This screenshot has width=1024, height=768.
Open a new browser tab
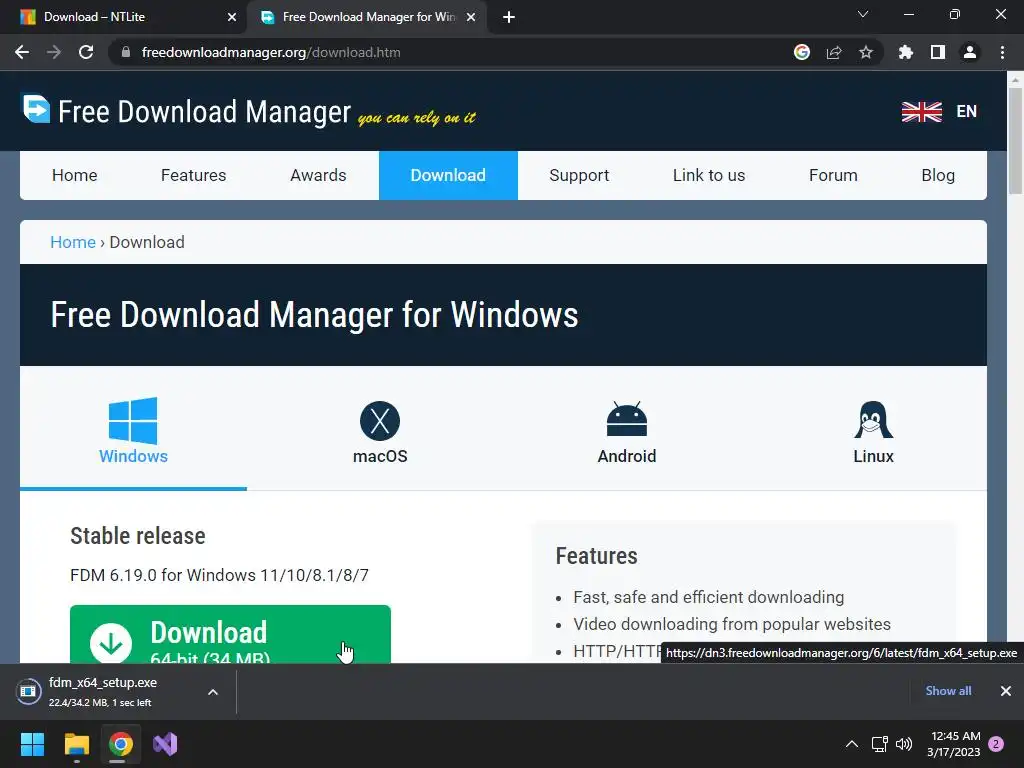point(509,17)
